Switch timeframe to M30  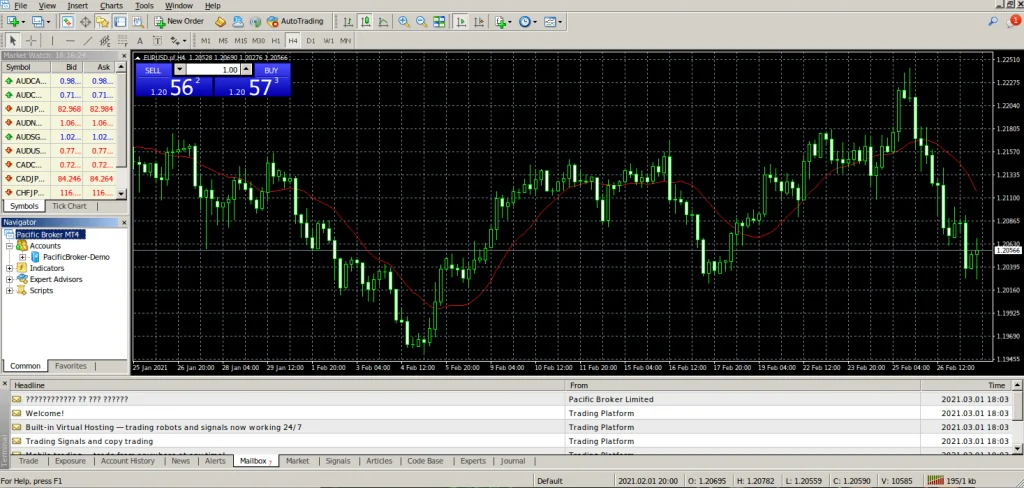pyautogui.click(x=259, y=41)
